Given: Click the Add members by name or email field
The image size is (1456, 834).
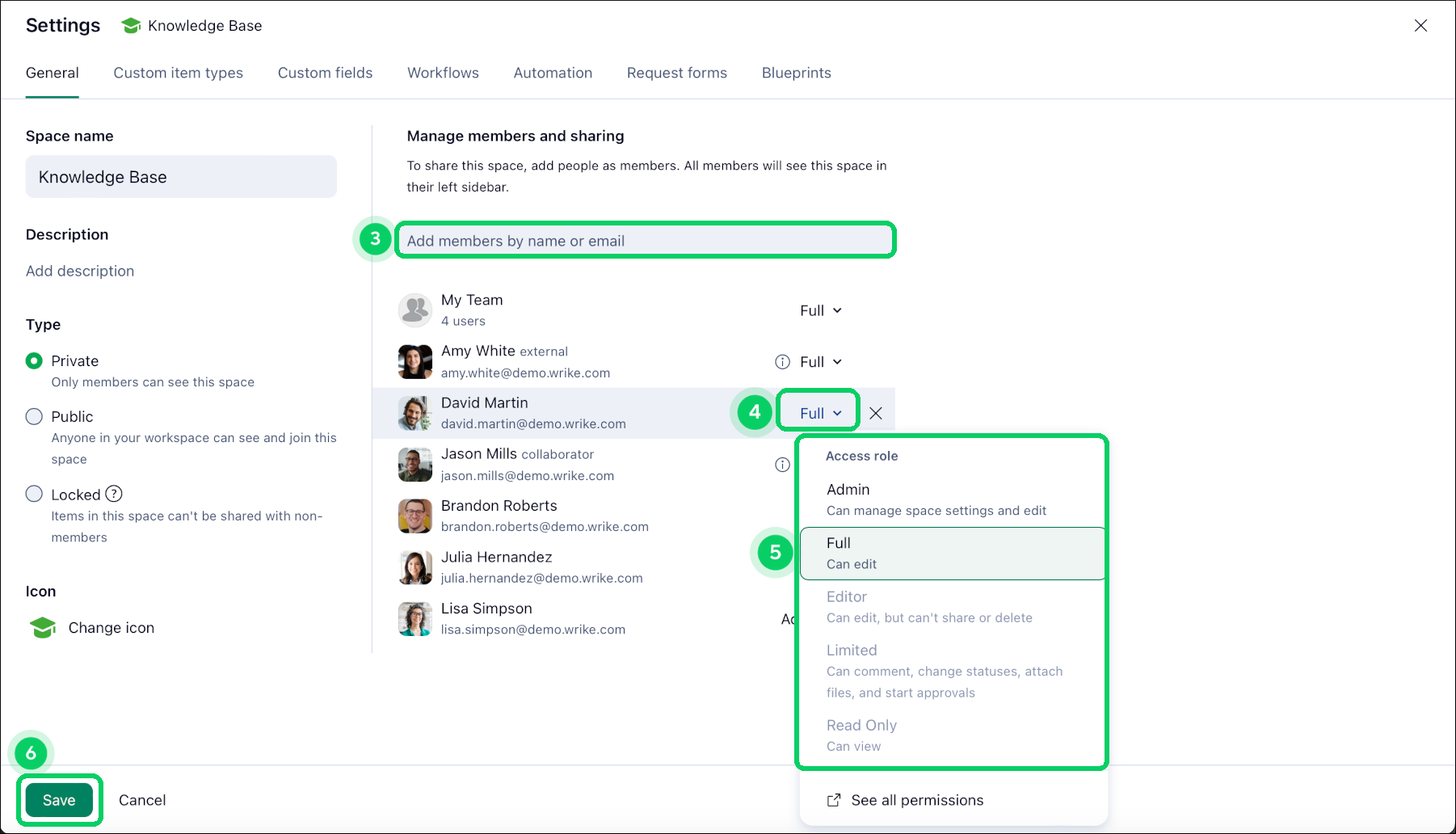Looking at the screenshot, I should [645, 240].
